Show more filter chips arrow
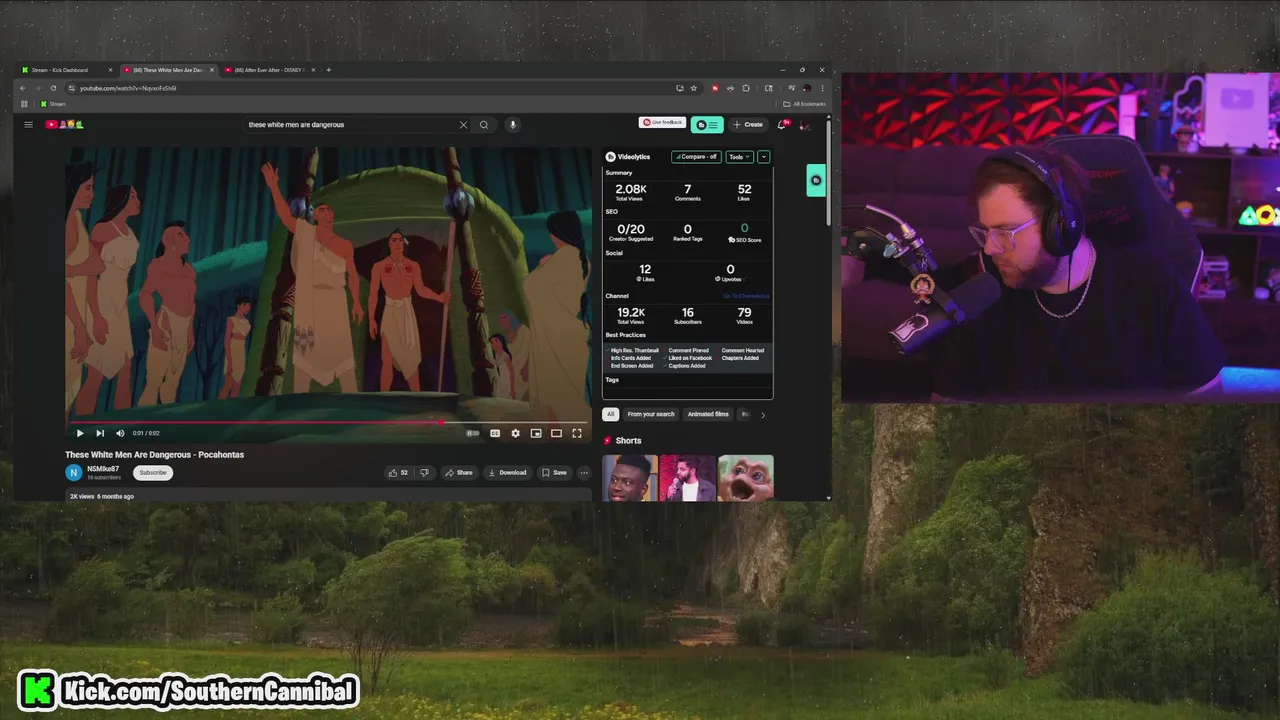Image resolution: width=1280 pixels, height=720 pixels. click(x=763, y=414)
